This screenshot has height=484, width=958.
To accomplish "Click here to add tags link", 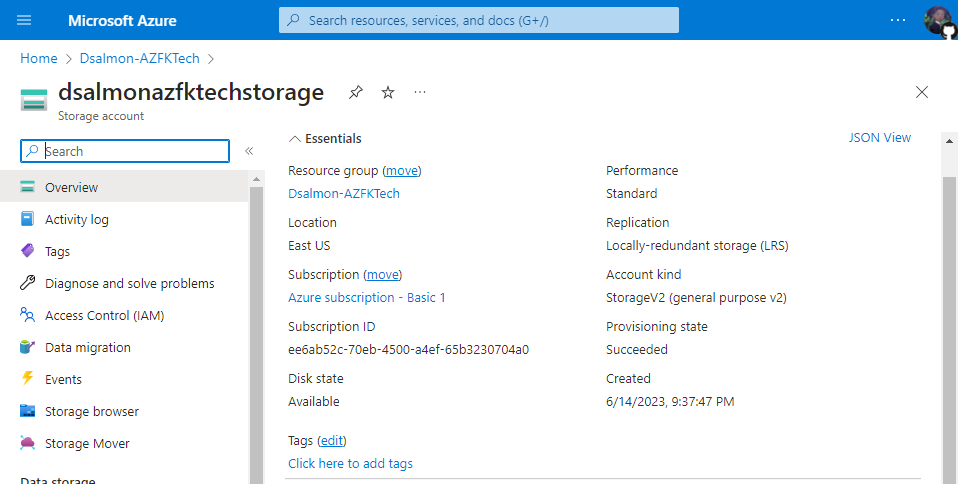I will 351,464.
